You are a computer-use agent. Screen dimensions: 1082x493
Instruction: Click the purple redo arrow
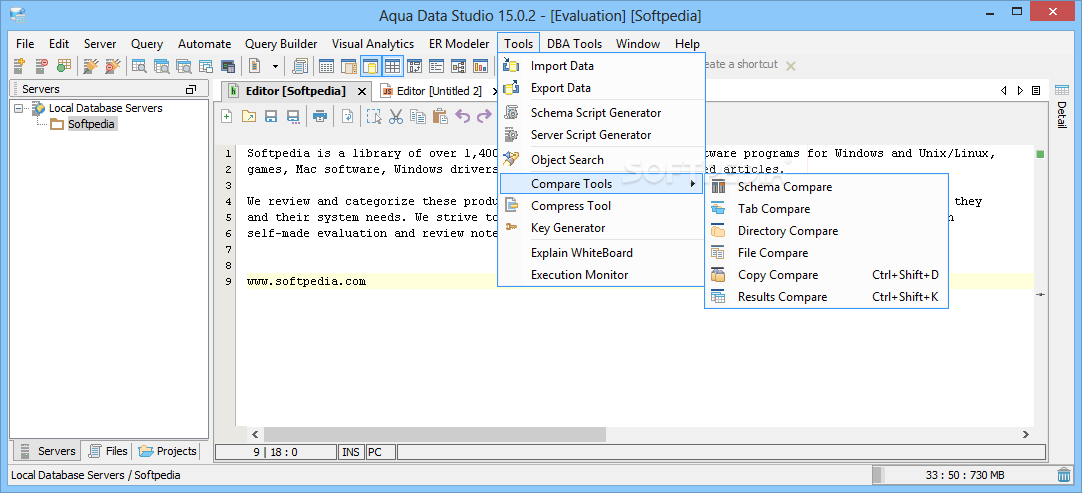[x=484, y=116]
